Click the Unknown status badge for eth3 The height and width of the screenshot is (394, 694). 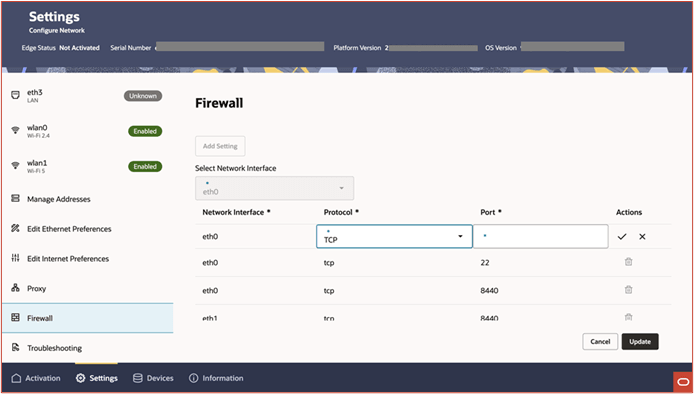[x=143, y=96]
